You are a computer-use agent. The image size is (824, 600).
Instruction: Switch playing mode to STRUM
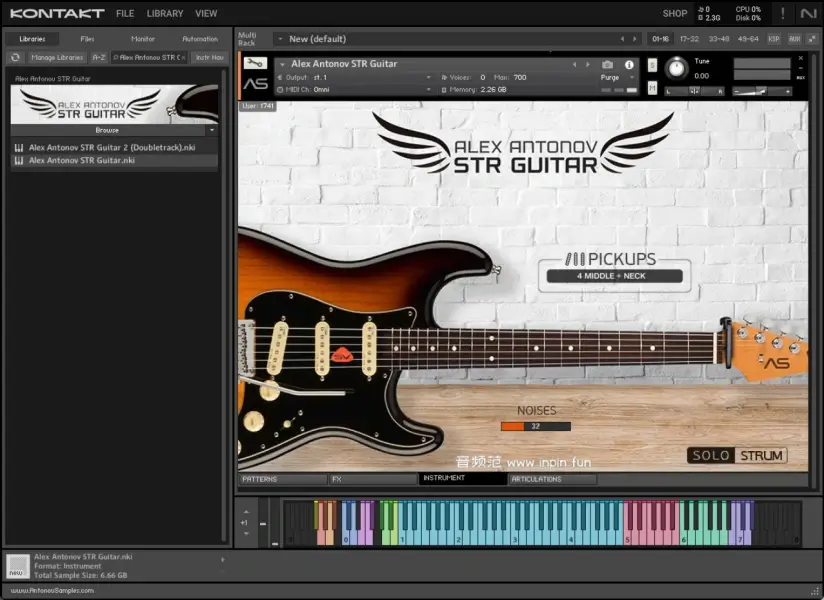762,456
